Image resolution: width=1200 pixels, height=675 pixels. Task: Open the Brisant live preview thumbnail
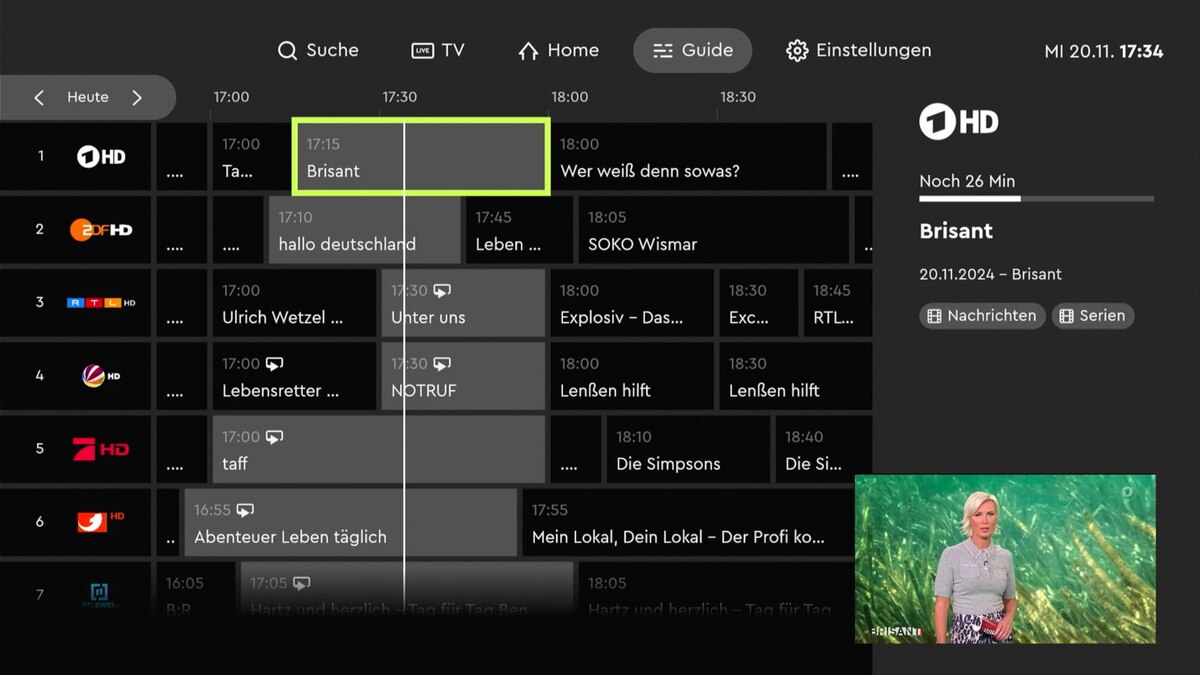tap(1005, 558)
